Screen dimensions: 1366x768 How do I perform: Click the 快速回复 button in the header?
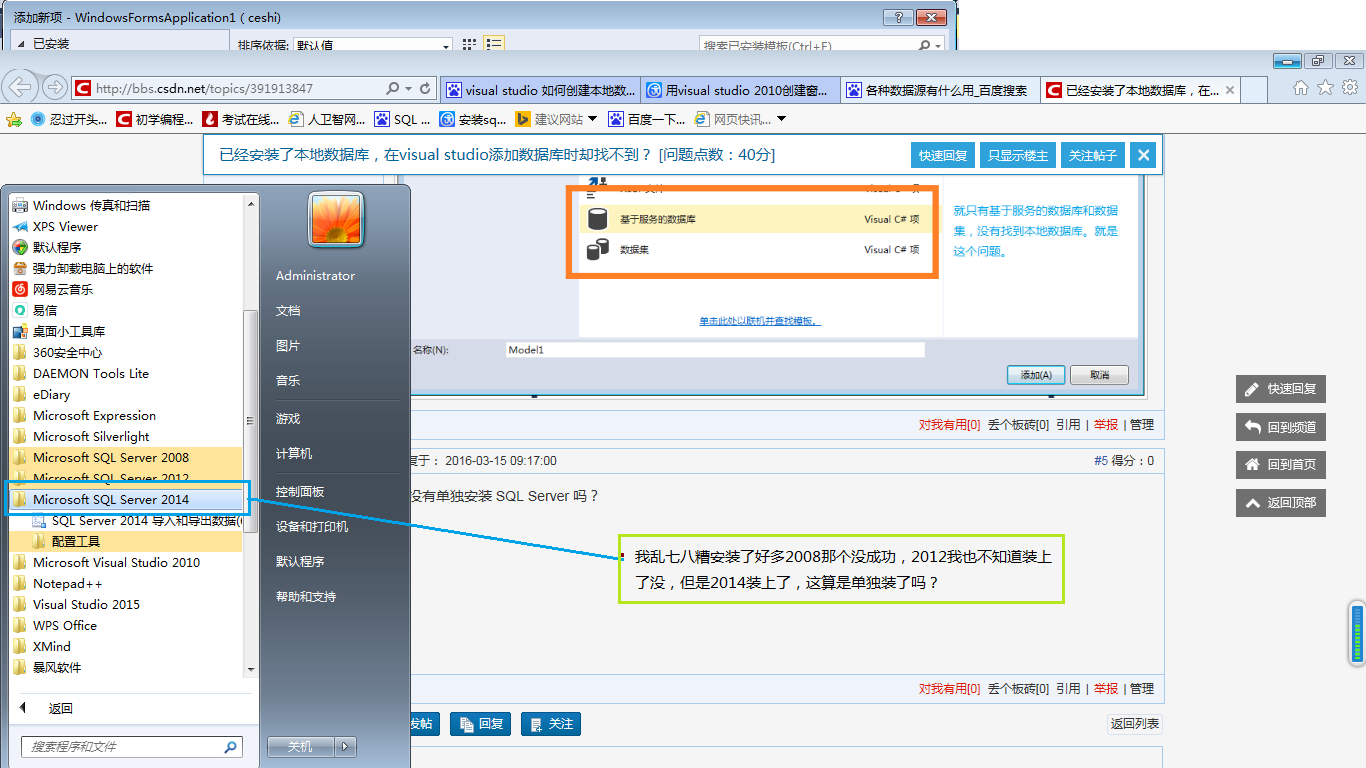943,155
